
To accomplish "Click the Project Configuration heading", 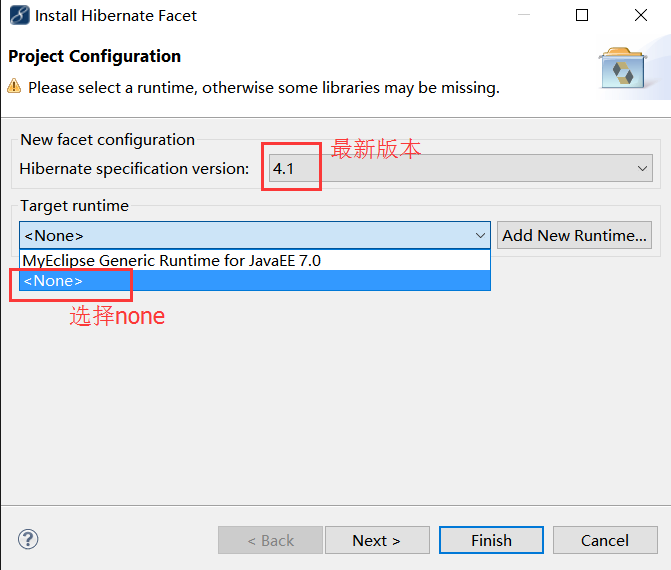I will (95, 57).
